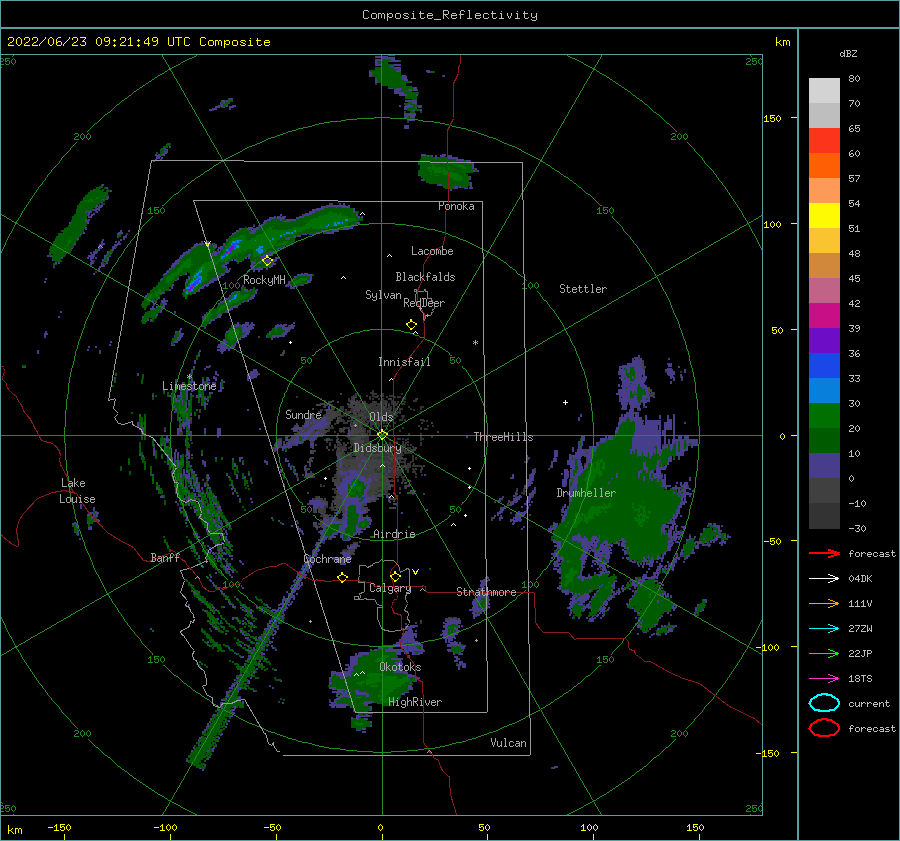The width and height of the screenshot is (900, 841).
Task: Click the orange 111V arrow icon
Action: pos(824,603)
